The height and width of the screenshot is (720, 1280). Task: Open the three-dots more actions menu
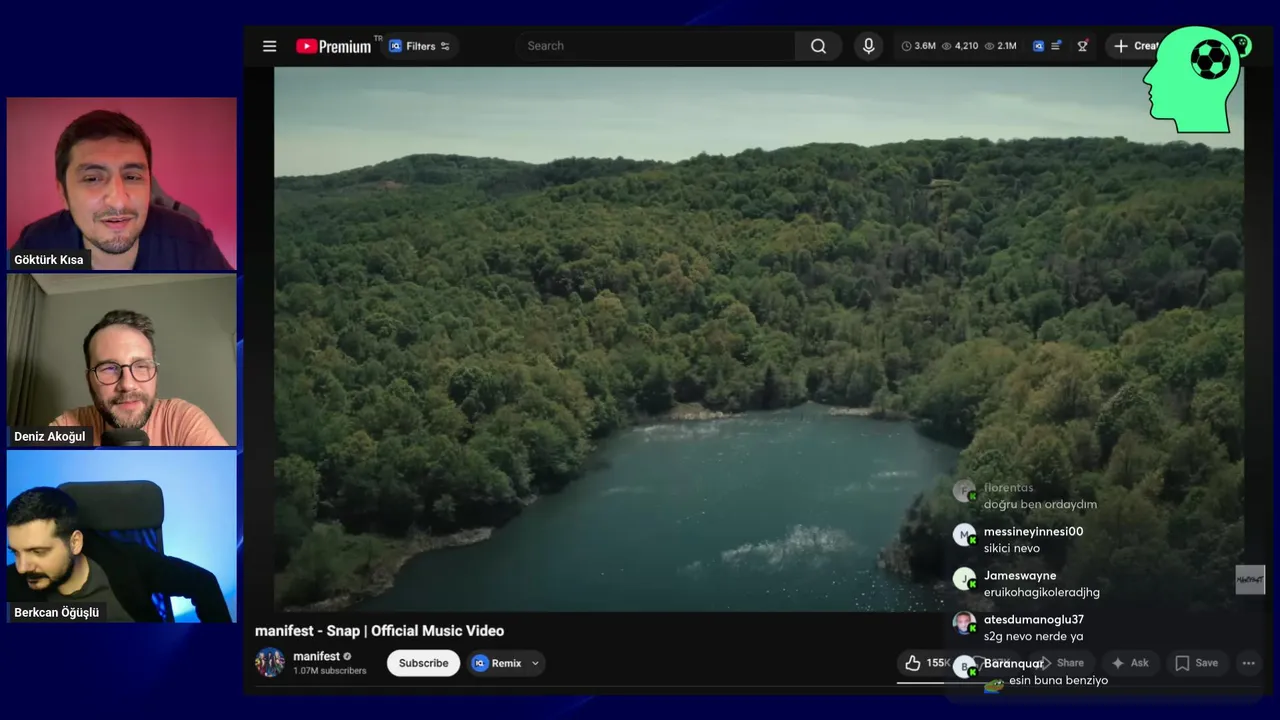pos(1248,663)
